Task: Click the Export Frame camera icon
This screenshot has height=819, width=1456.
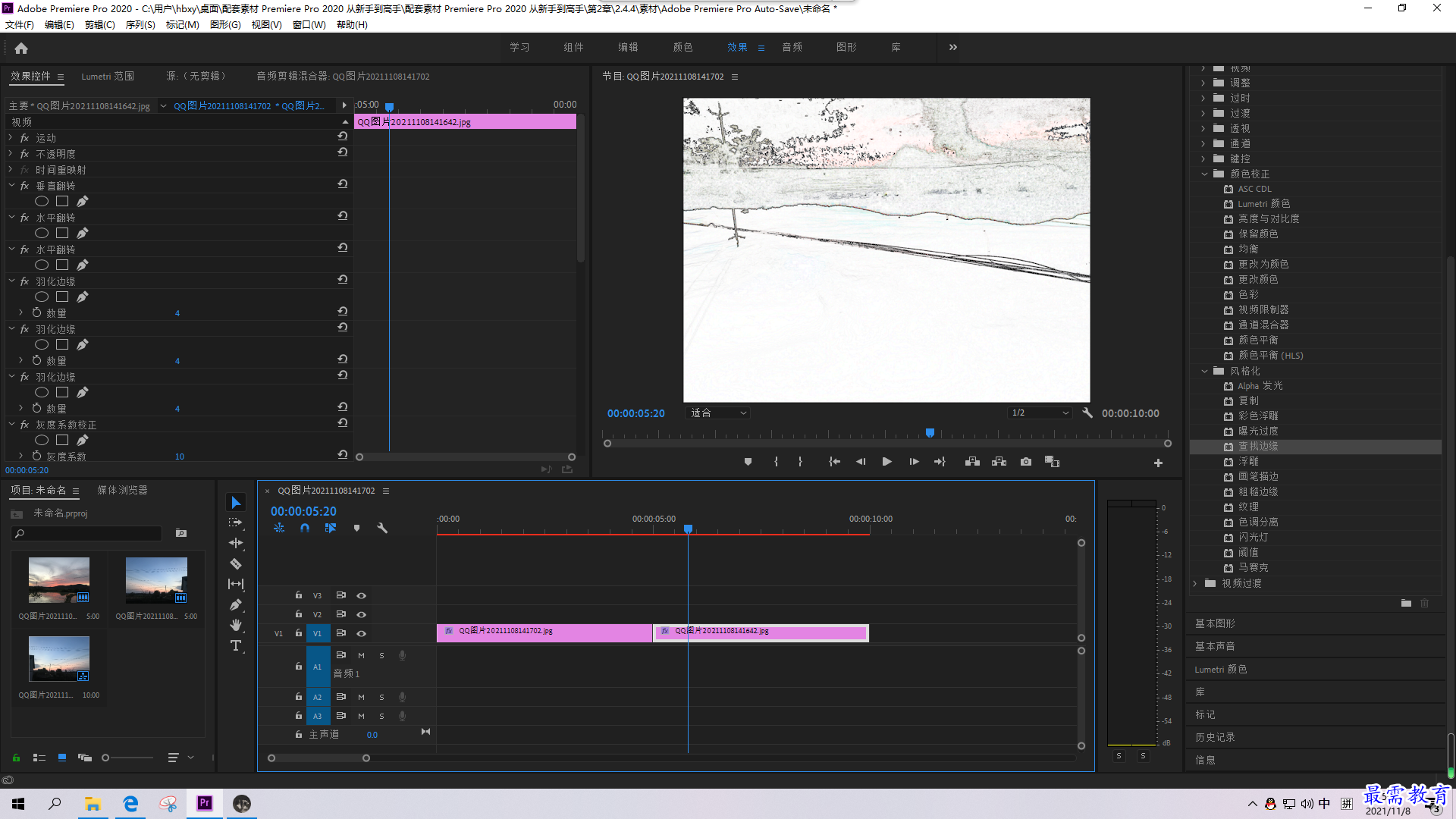Action: tap(1025, 462)
